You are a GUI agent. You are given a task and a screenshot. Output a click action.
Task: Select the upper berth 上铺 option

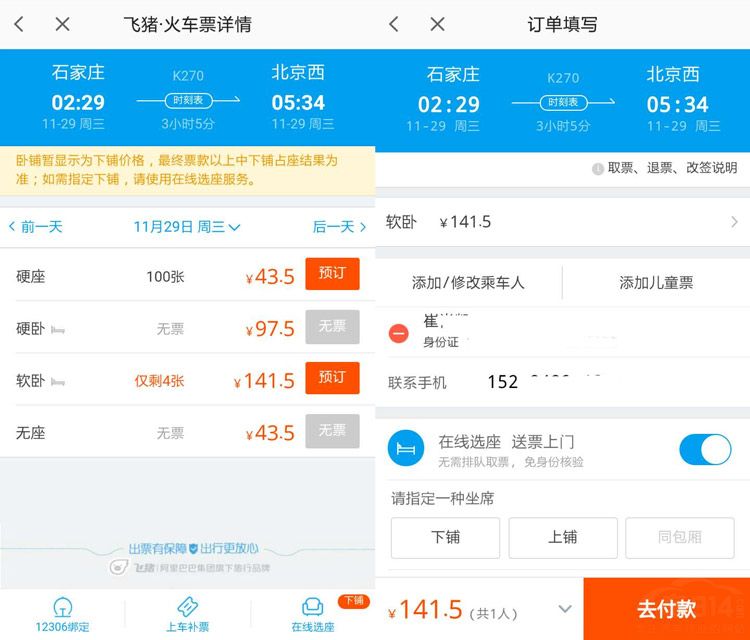(562, 537)
